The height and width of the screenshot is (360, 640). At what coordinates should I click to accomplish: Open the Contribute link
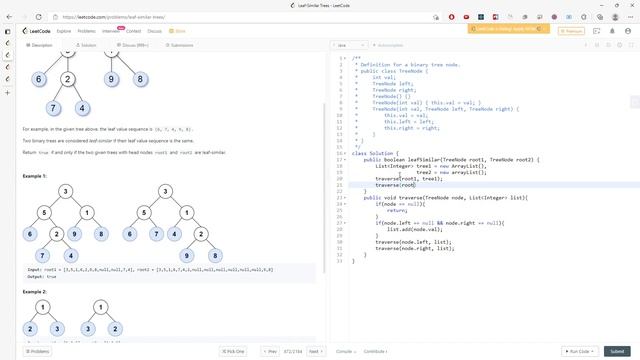point(375,351)
